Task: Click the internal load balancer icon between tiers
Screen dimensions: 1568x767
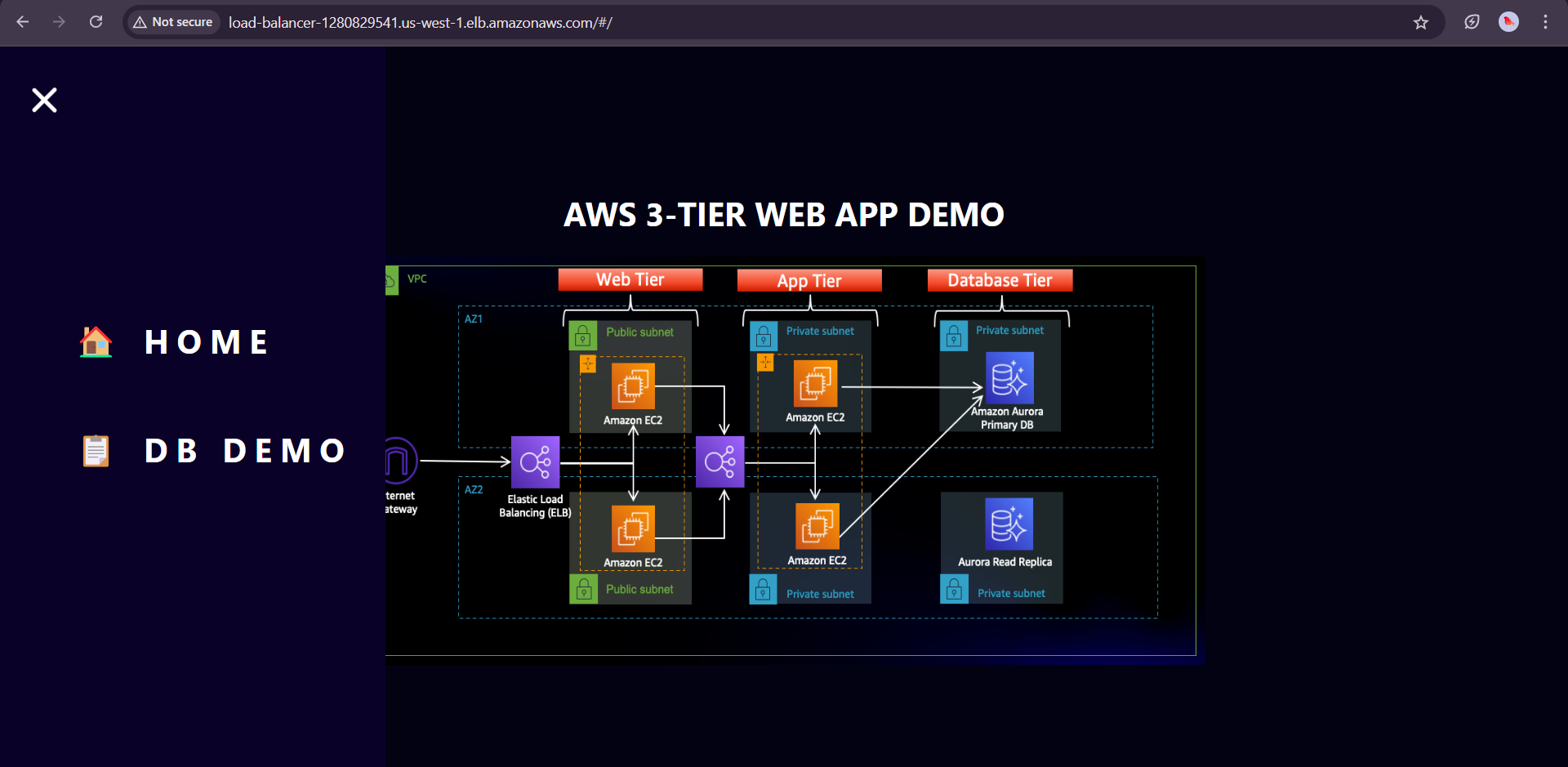Action: pyautogui.click(x=720, y=462)
